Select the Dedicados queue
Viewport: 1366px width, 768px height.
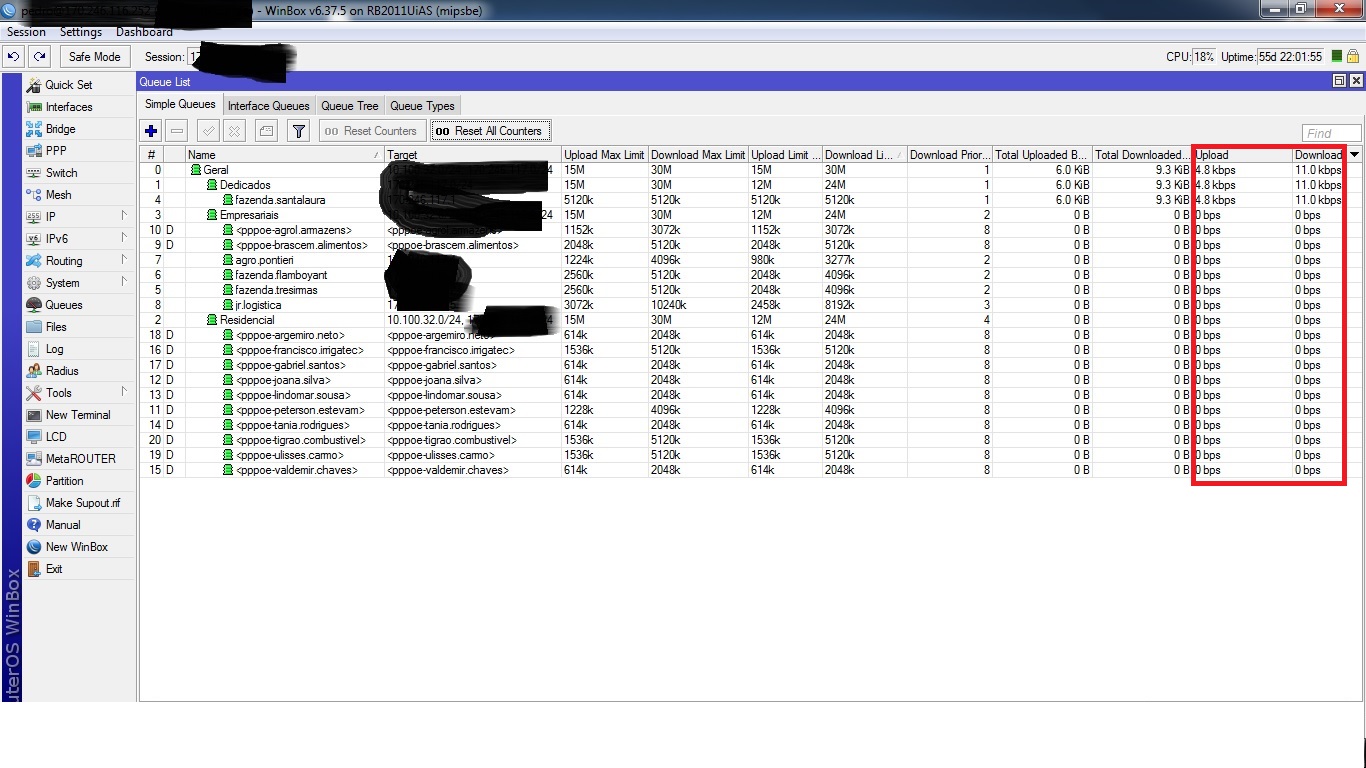coord(245,185)
